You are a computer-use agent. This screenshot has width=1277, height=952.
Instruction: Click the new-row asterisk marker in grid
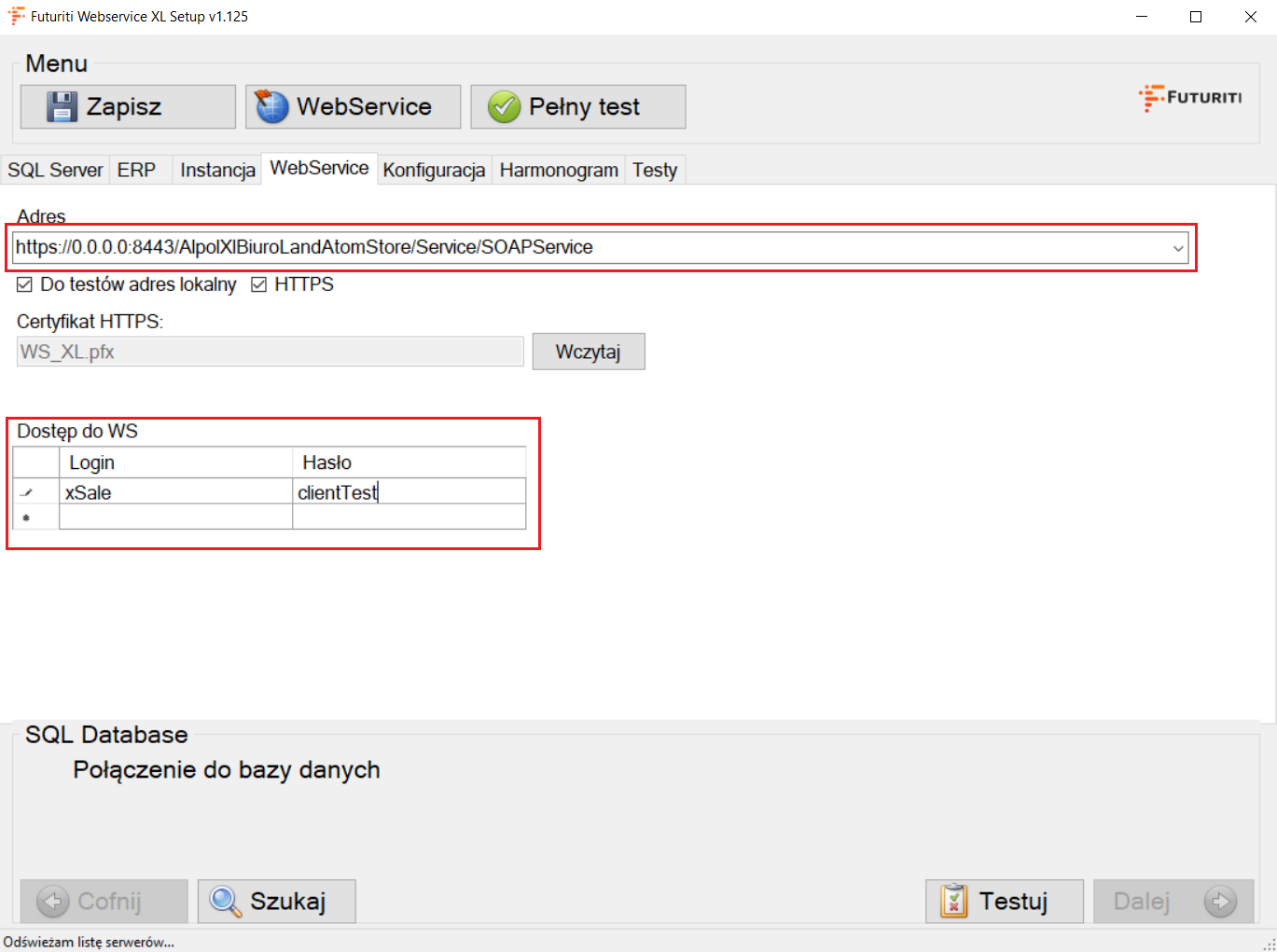[26, 517]
